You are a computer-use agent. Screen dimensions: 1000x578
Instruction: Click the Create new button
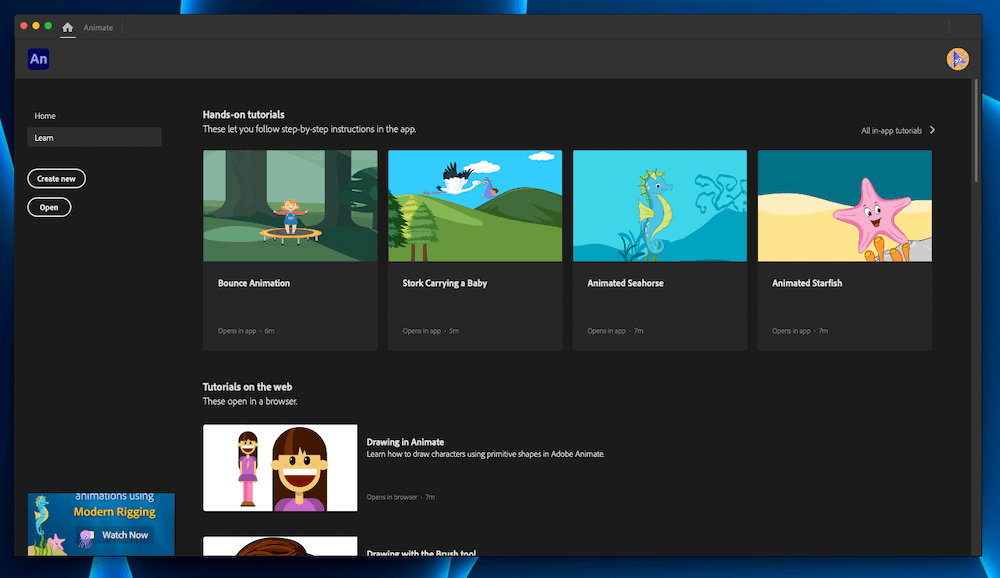(x=56, y=179)
